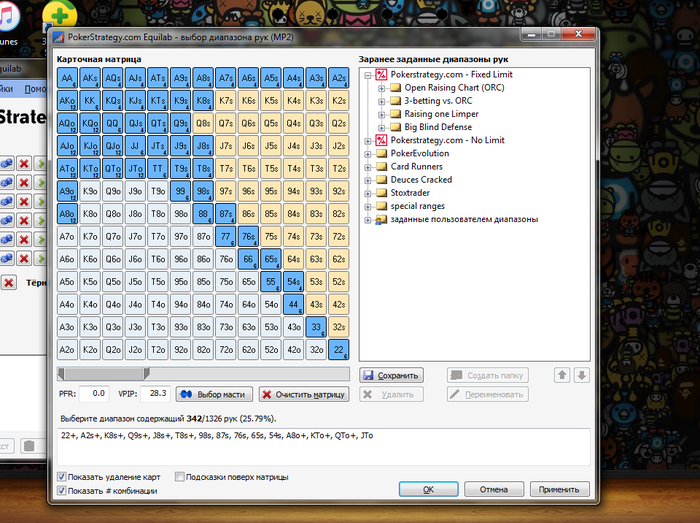Click the Open Raising Chart folder icon
Screen dimensions: 700x523
[395, 87]
